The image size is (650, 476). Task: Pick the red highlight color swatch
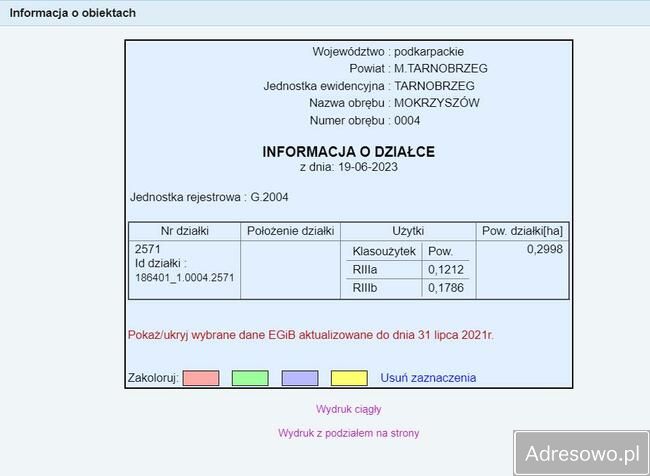pos(201,378)
